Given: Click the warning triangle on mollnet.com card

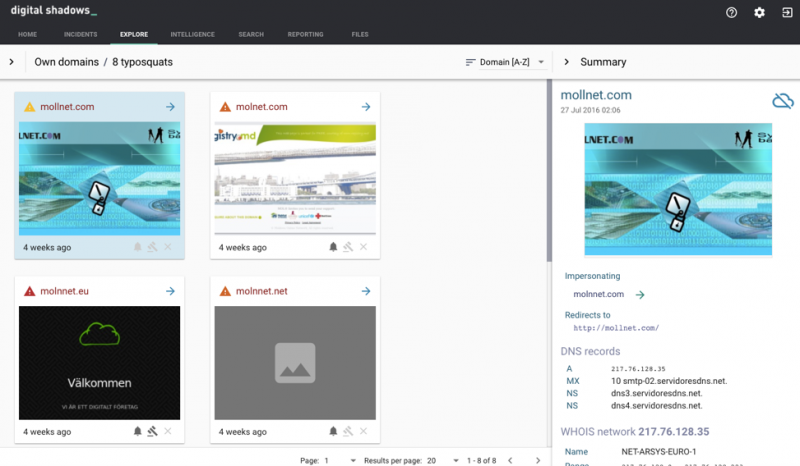Looking at the screenshot, I should pyautogui.click(x=30, y=107).
